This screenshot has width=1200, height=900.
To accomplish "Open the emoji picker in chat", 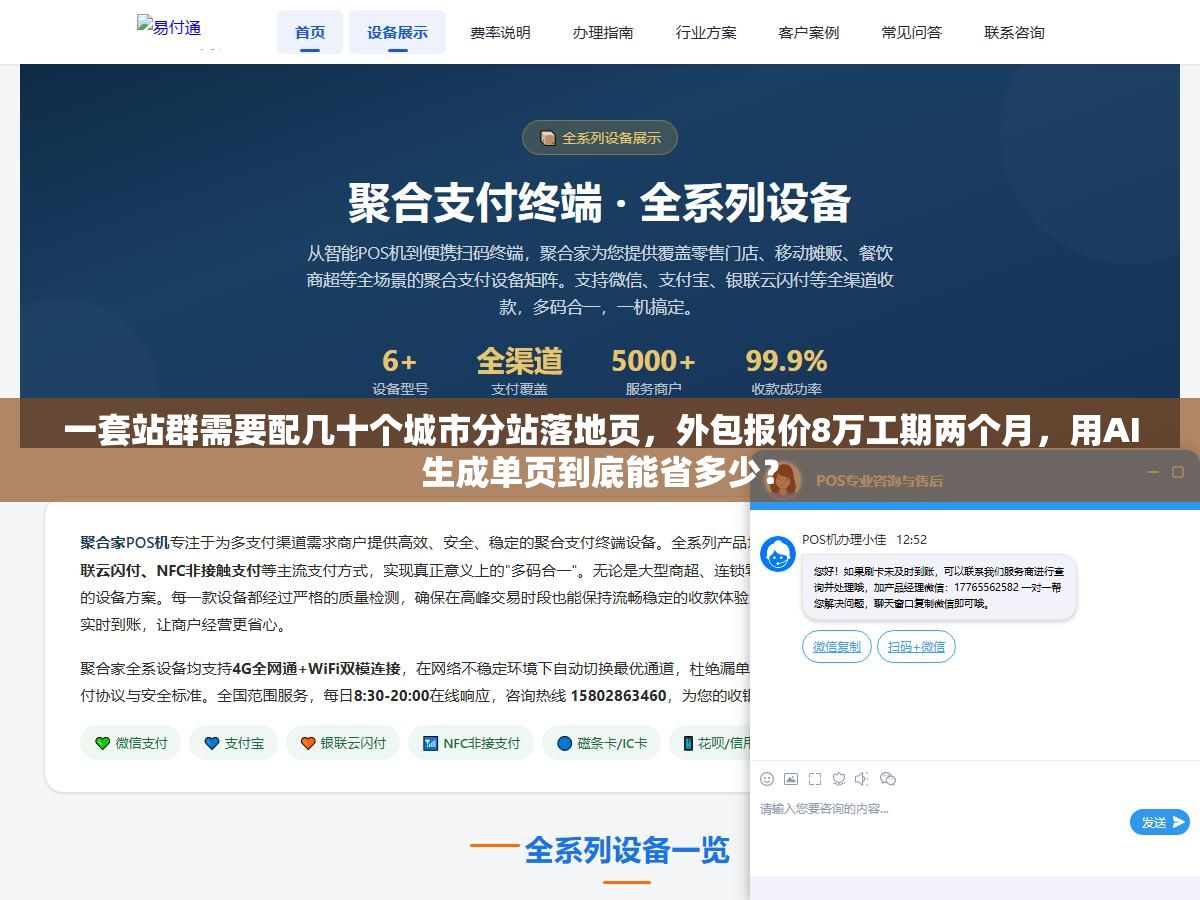I will (767, 779).
